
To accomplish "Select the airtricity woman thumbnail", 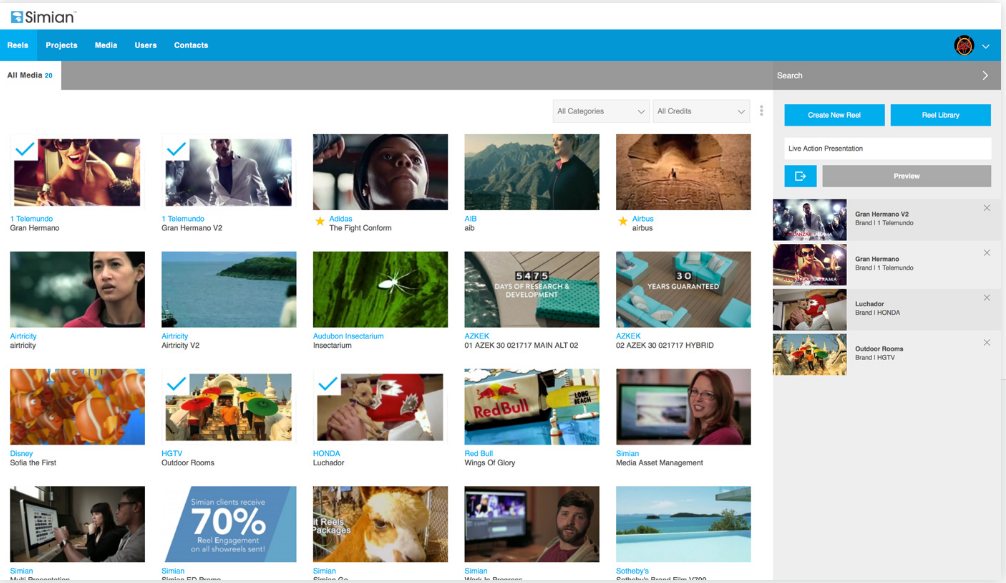I will click(78, 289).
